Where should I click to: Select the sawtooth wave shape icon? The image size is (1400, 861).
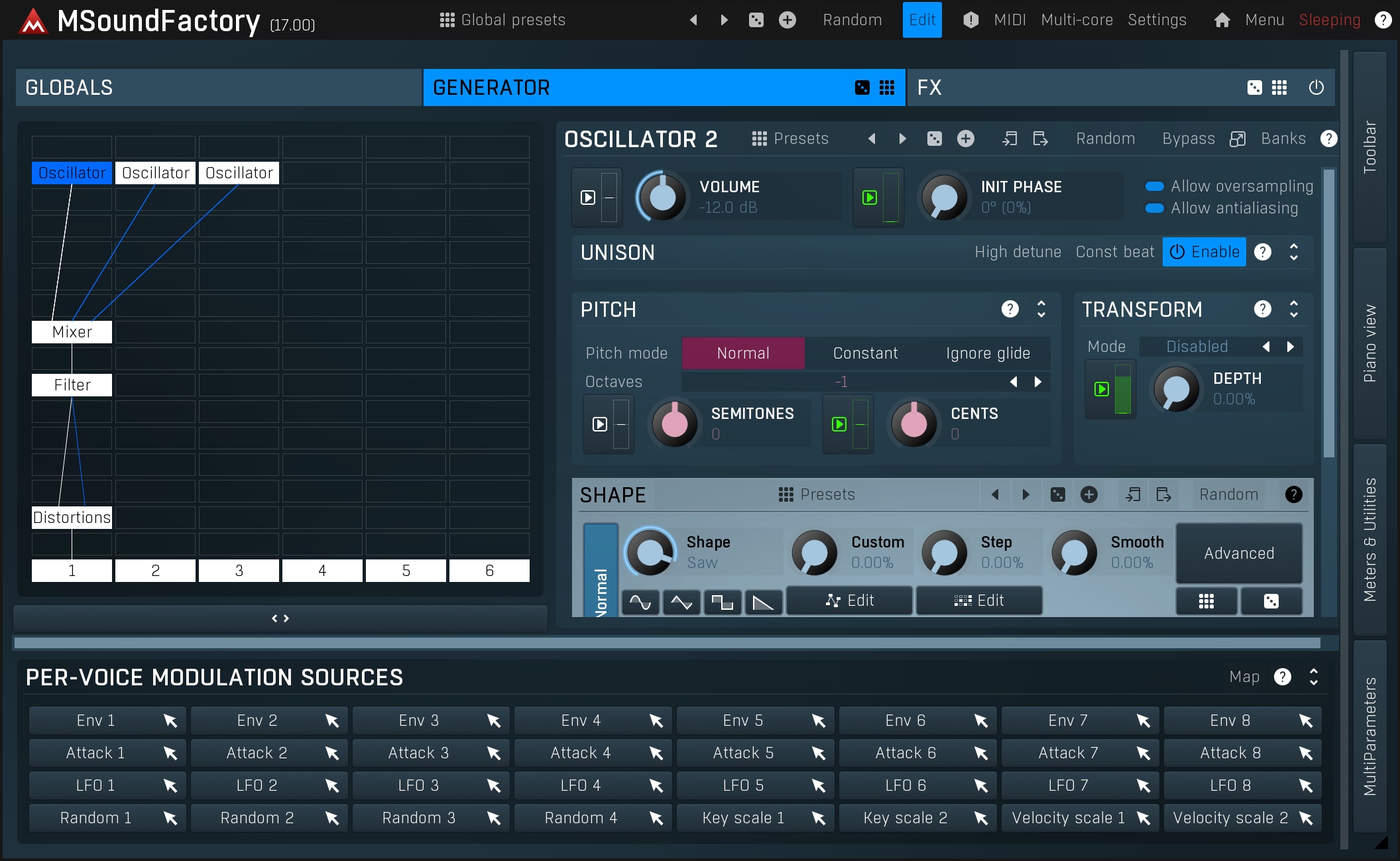(x=763, y=602)
